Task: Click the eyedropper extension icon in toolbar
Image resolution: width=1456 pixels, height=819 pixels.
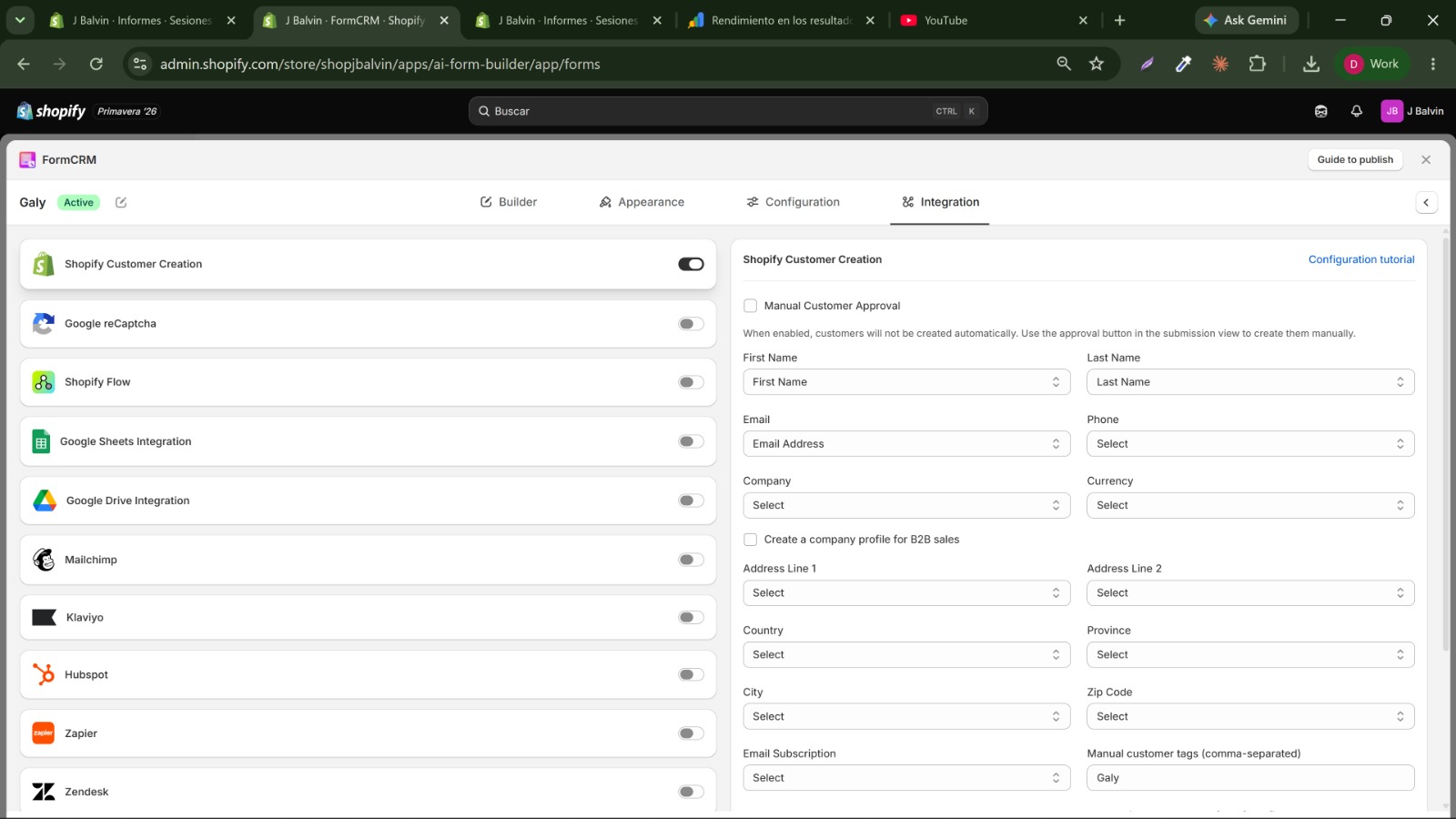Action: point(1184,64)
